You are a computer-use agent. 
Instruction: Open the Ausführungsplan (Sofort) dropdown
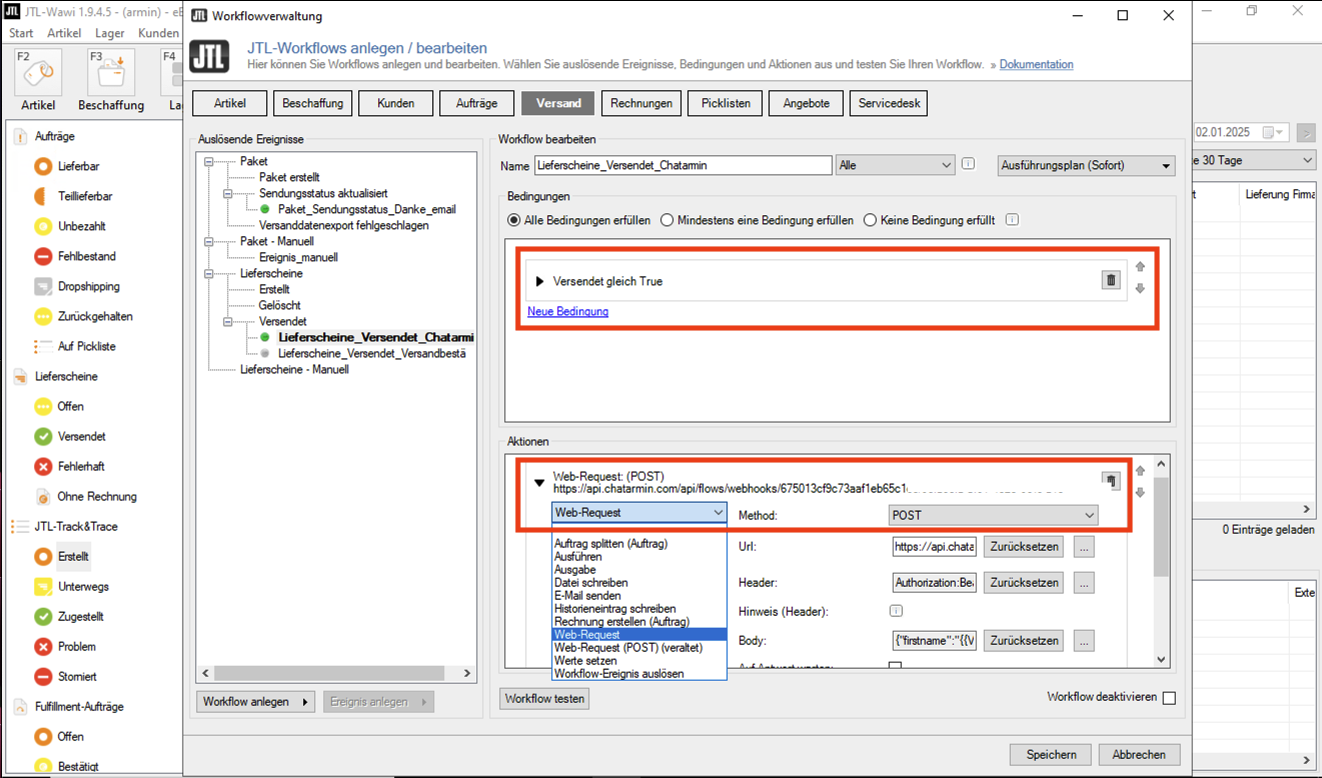[x=1086, y=166]
